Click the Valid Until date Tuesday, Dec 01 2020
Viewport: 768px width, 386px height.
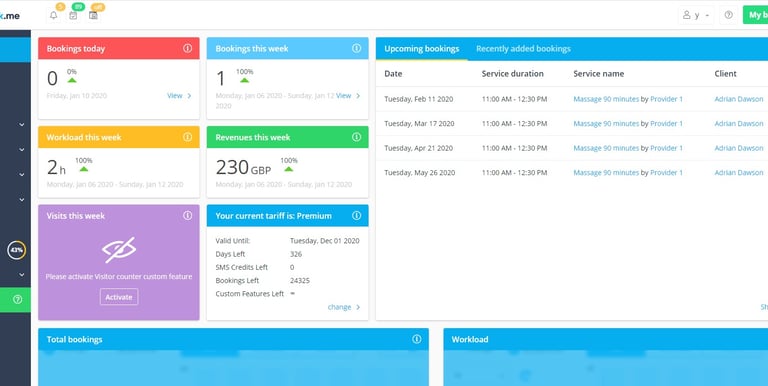point(325,241)
